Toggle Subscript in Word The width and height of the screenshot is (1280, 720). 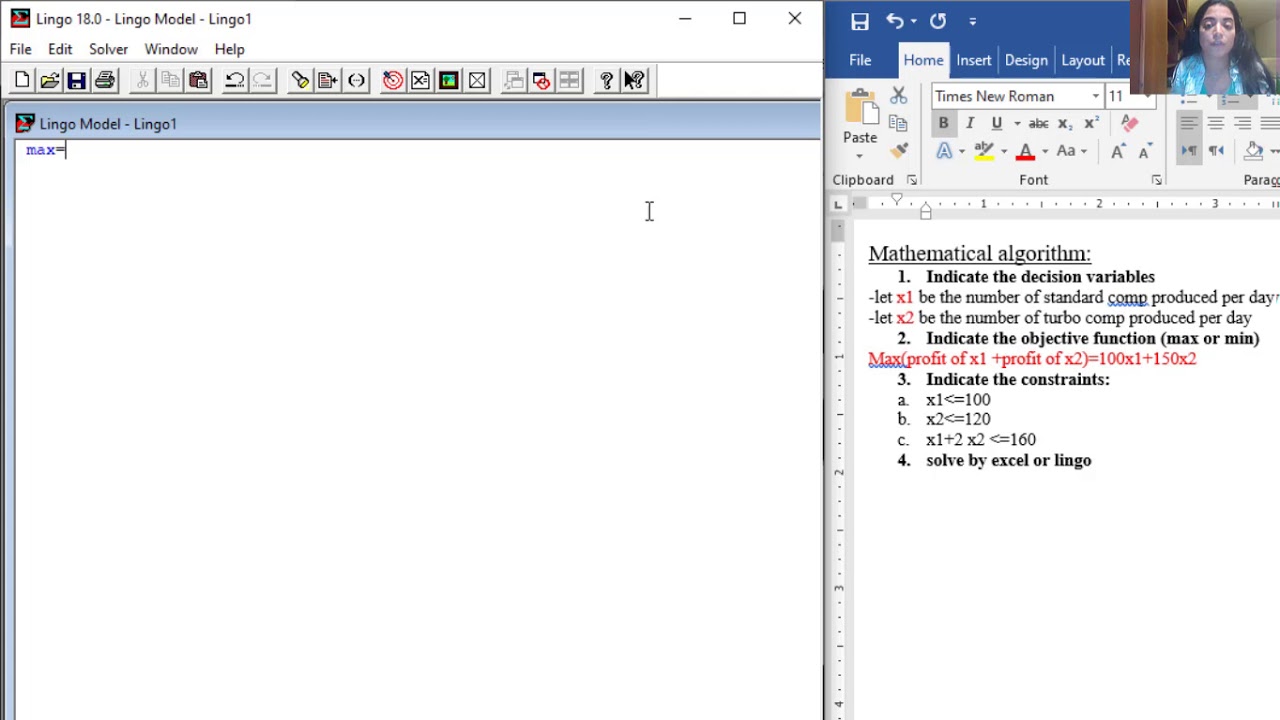[1064, 123]
